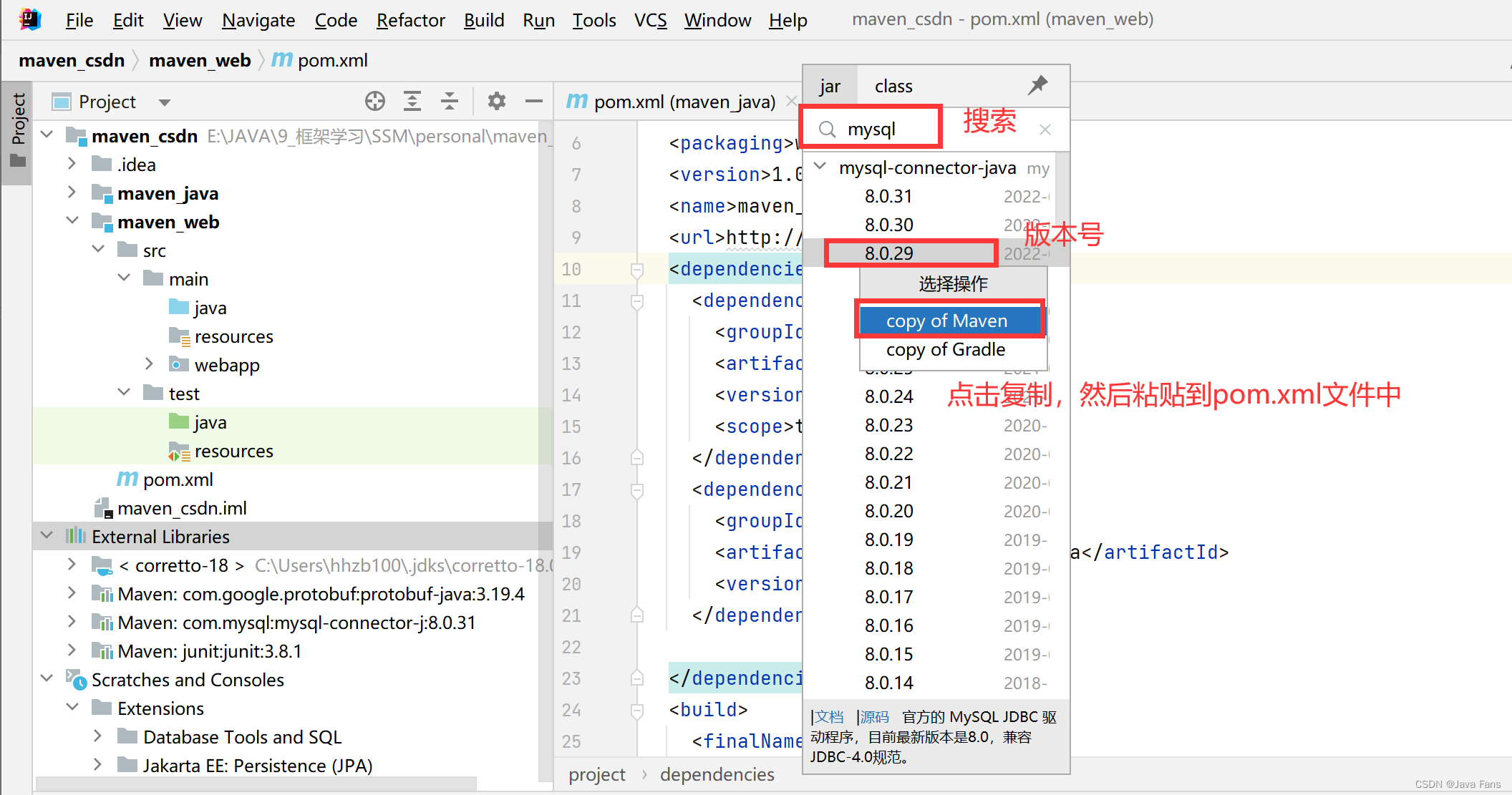The height and width of the screenshot is (795, 1512).
Task: Expand the maven_java module
Action: (x=72, y=192)
